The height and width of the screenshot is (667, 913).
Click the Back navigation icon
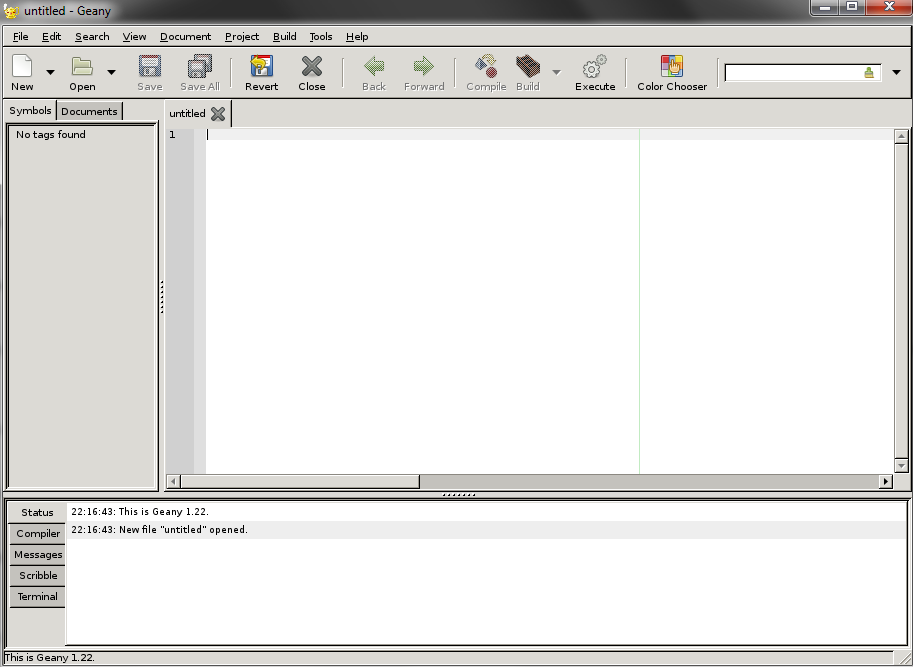tap(373, 70)
